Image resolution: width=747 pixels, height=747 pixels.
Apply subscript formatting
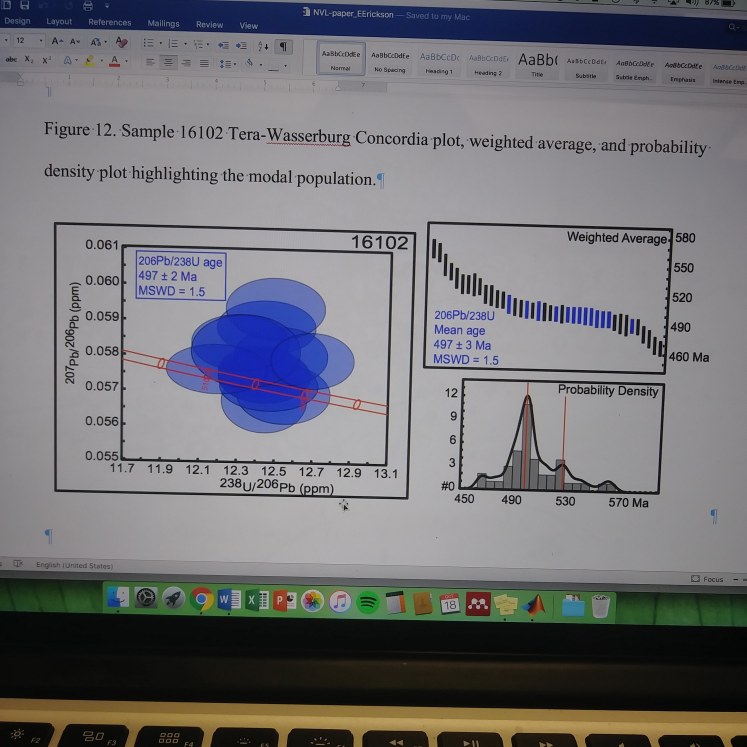28,61
